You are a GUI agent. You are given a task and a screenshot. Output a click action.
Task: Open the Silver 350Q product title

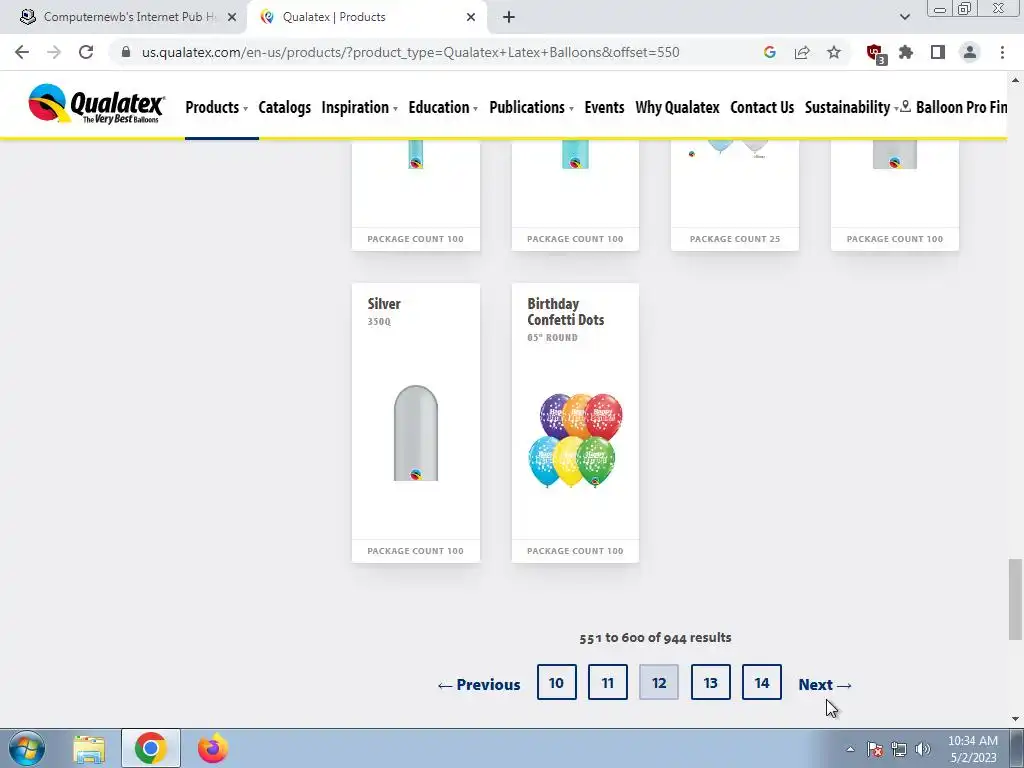point(384,304)
